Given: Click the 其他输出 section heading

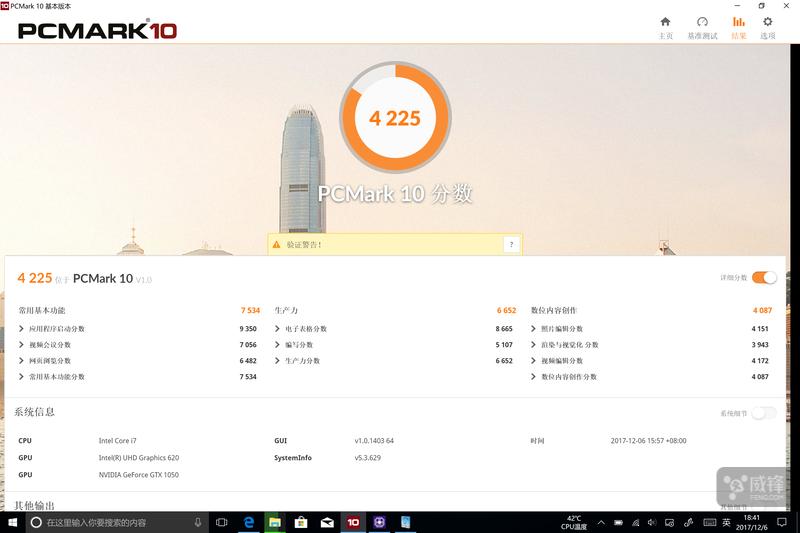Looking at the screenshot, I should [34, 506].
